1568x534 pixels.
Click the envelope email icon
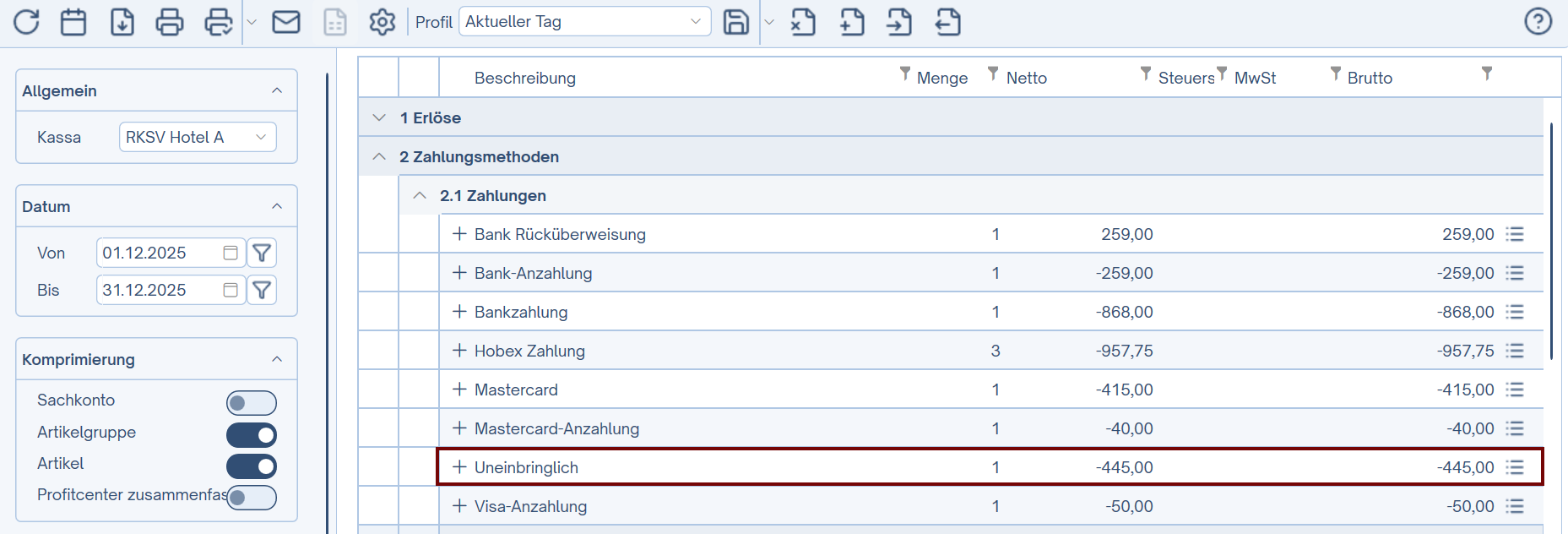click(x=286, y=22)
